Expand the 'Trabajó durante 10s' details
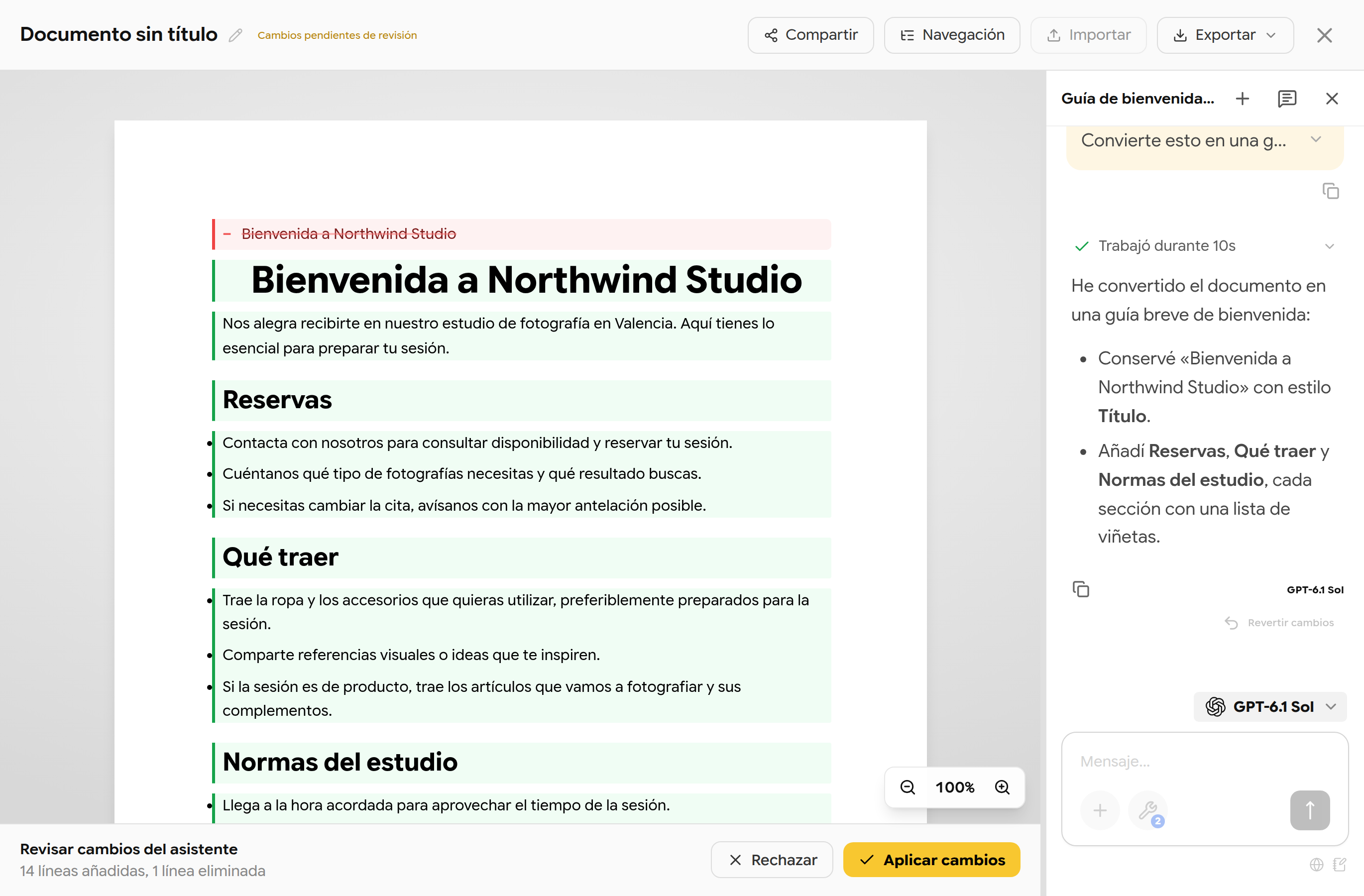Screen dimensions: 1364x896 [x=1330, y=246]
